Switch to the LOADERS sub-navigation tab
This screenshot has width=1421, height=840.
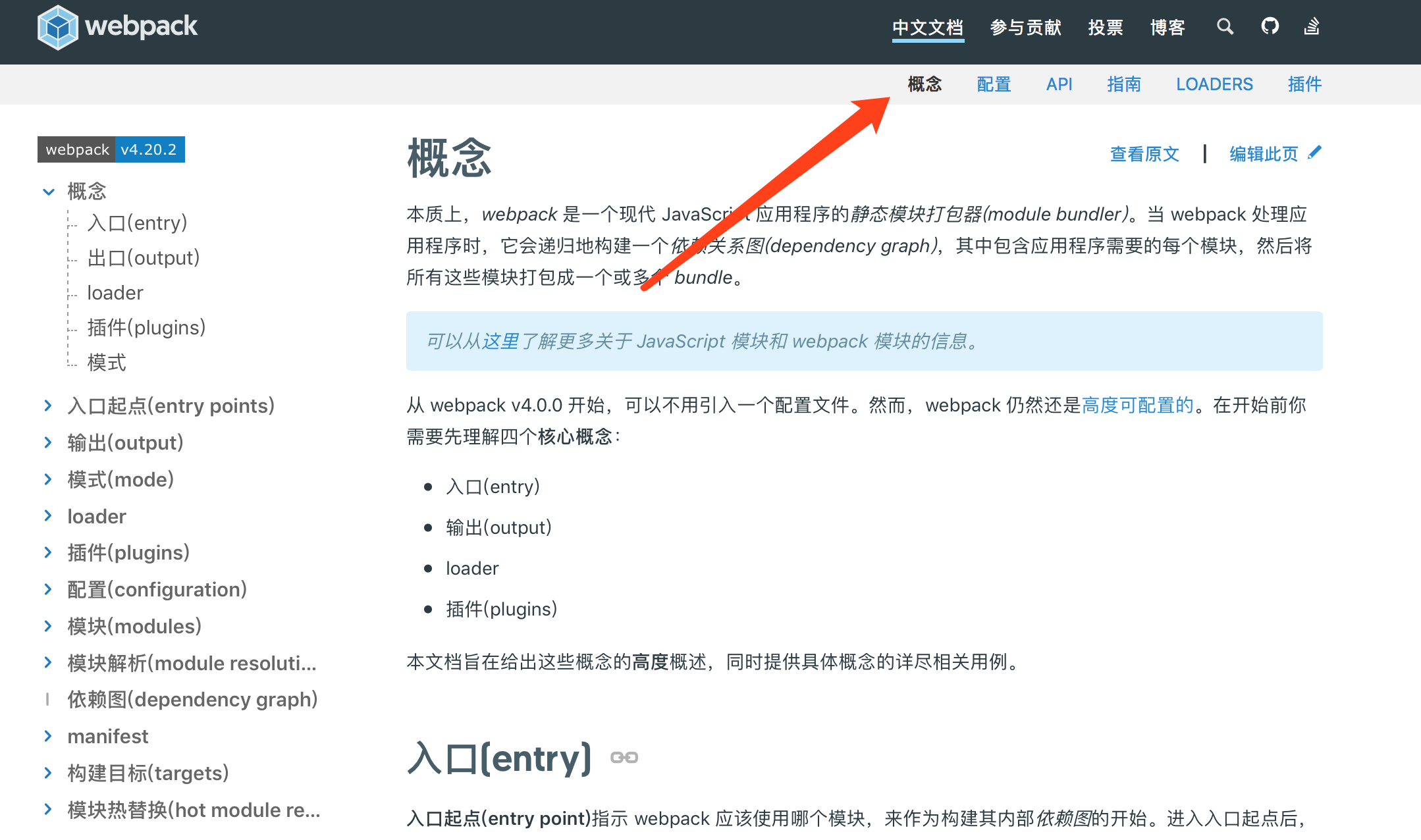pyautogui.click(x=1214, y=84)
